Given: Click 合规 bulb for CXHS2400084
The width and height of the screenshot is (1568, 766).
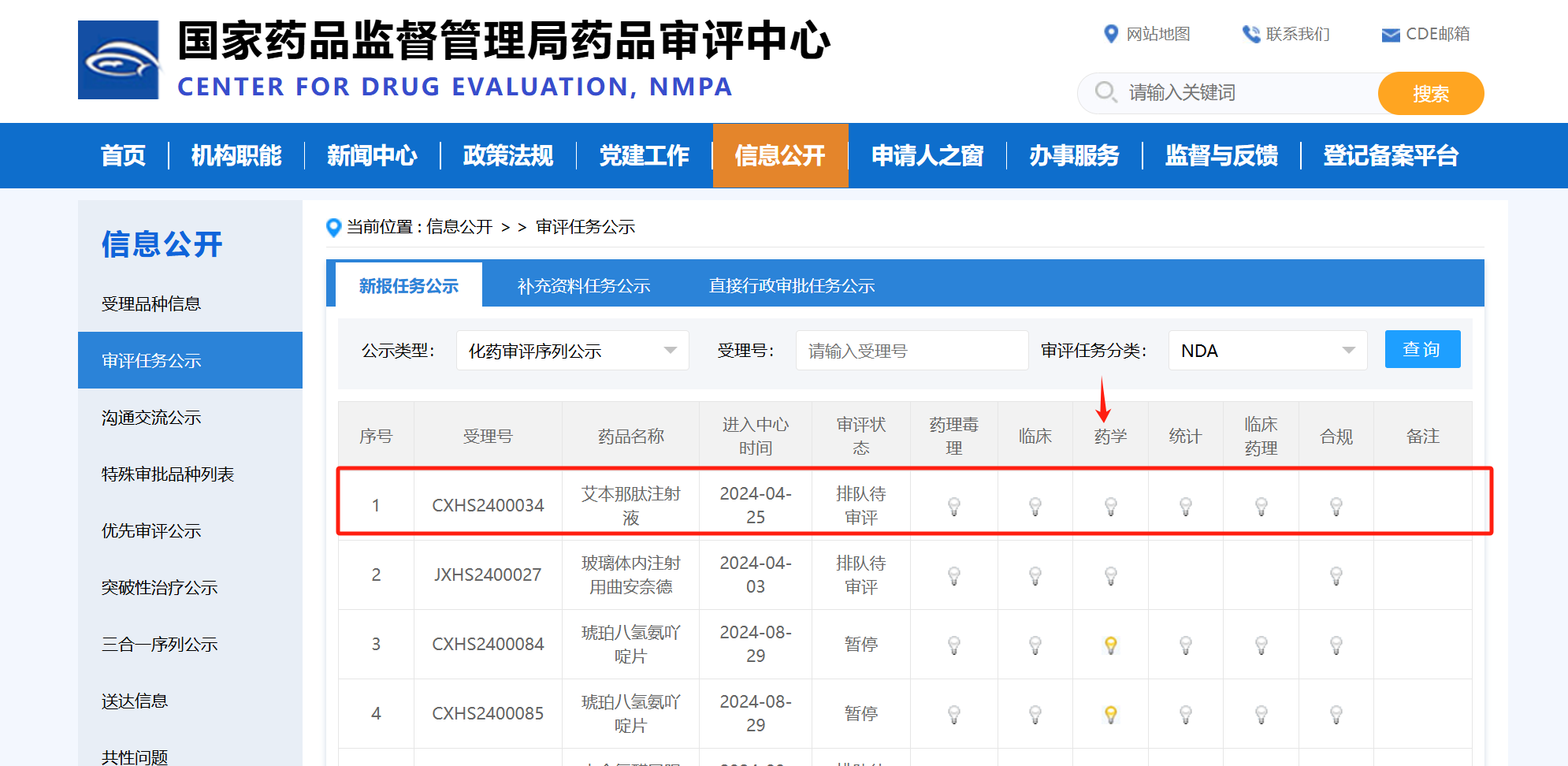Looking at the screenshot, I should tap(1336, 645).
